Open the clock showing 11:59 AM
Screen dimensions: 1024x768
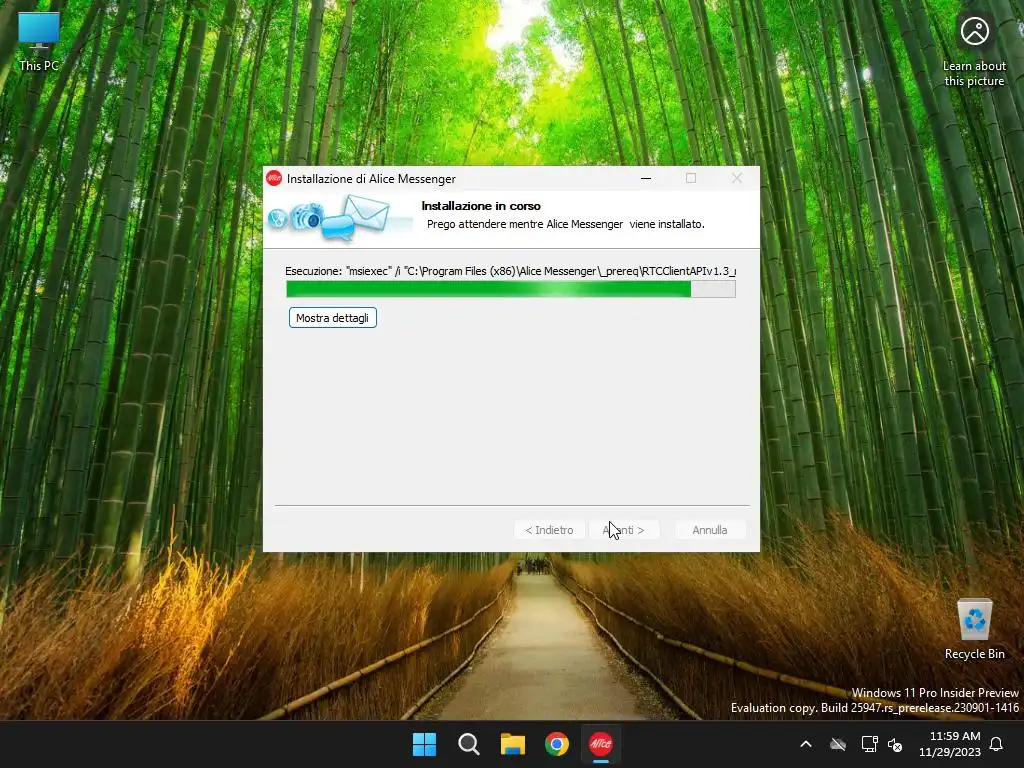(x=950, y=744)
